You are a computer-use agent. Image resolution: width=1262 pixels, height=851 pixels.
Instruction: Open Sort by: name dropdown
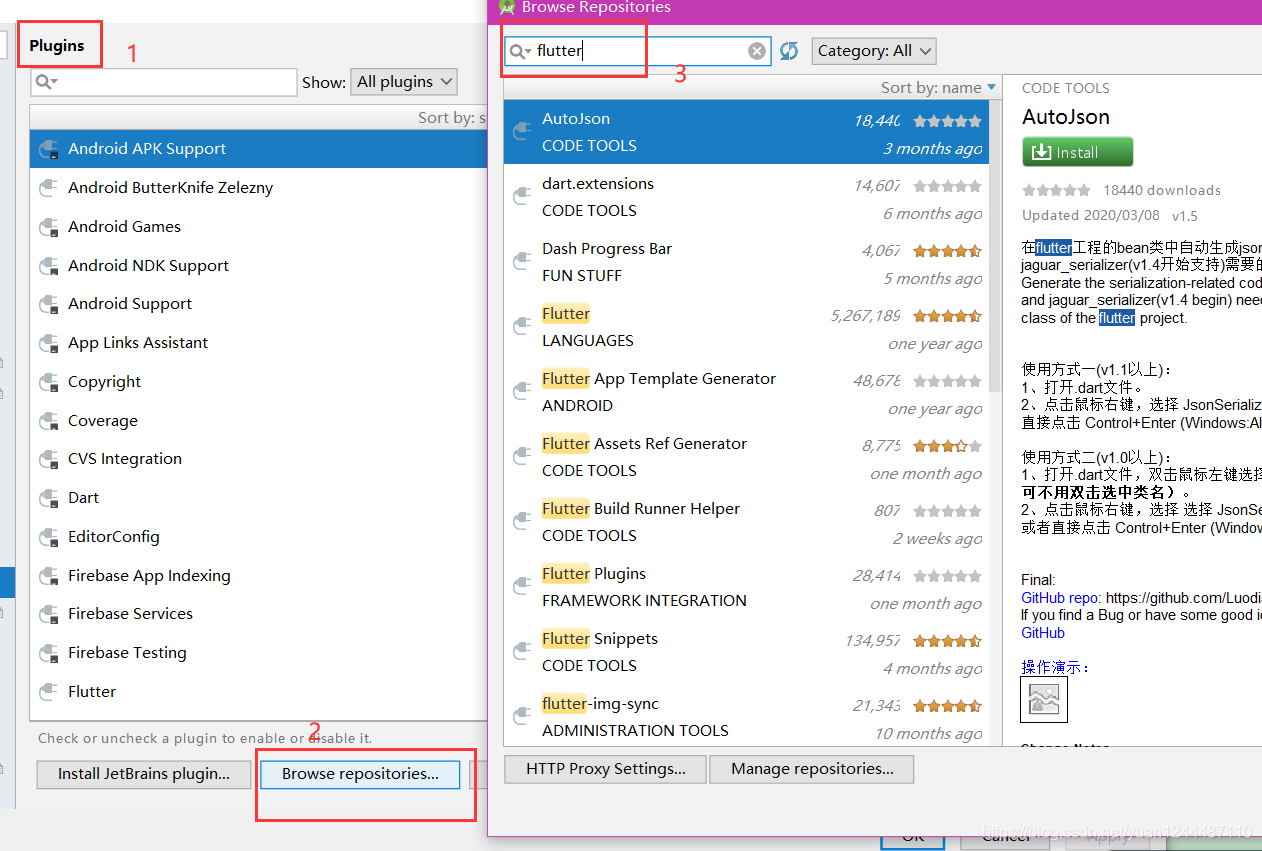click(x=939, y=88)
